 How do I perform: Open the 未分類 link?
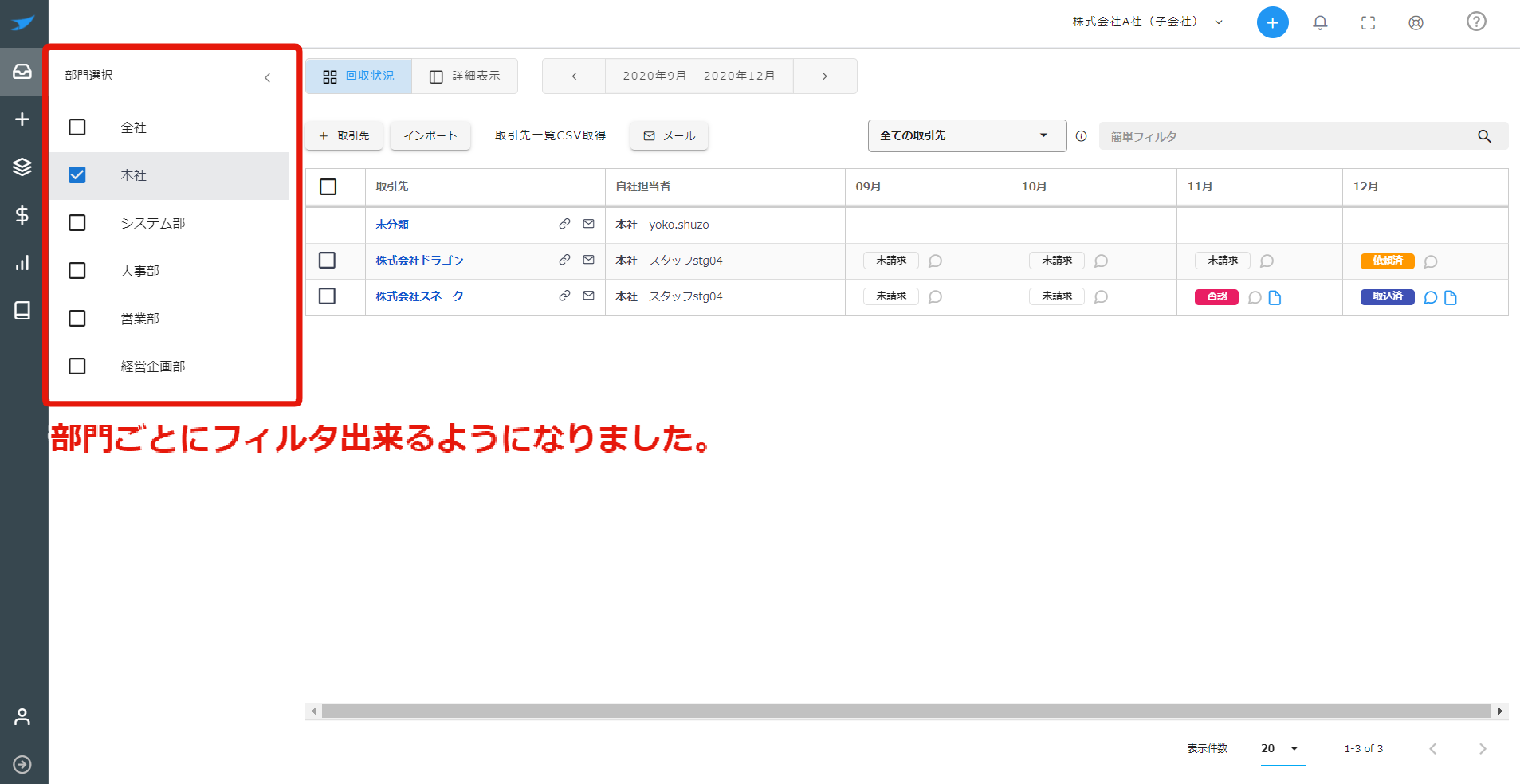[x=392, y=225]
